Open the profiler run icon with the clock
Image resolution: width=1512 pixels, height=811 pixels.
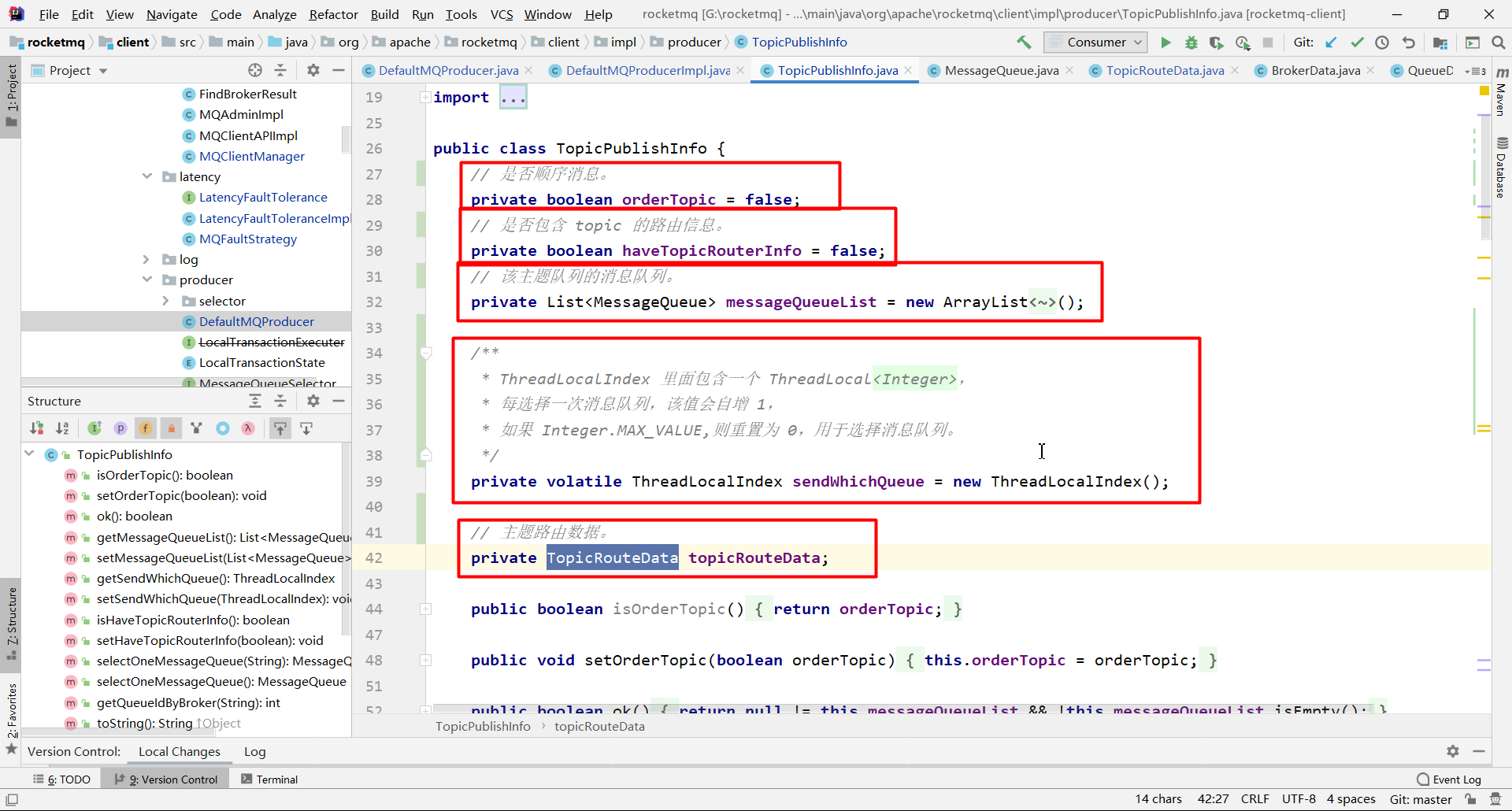click(1243, 43)
